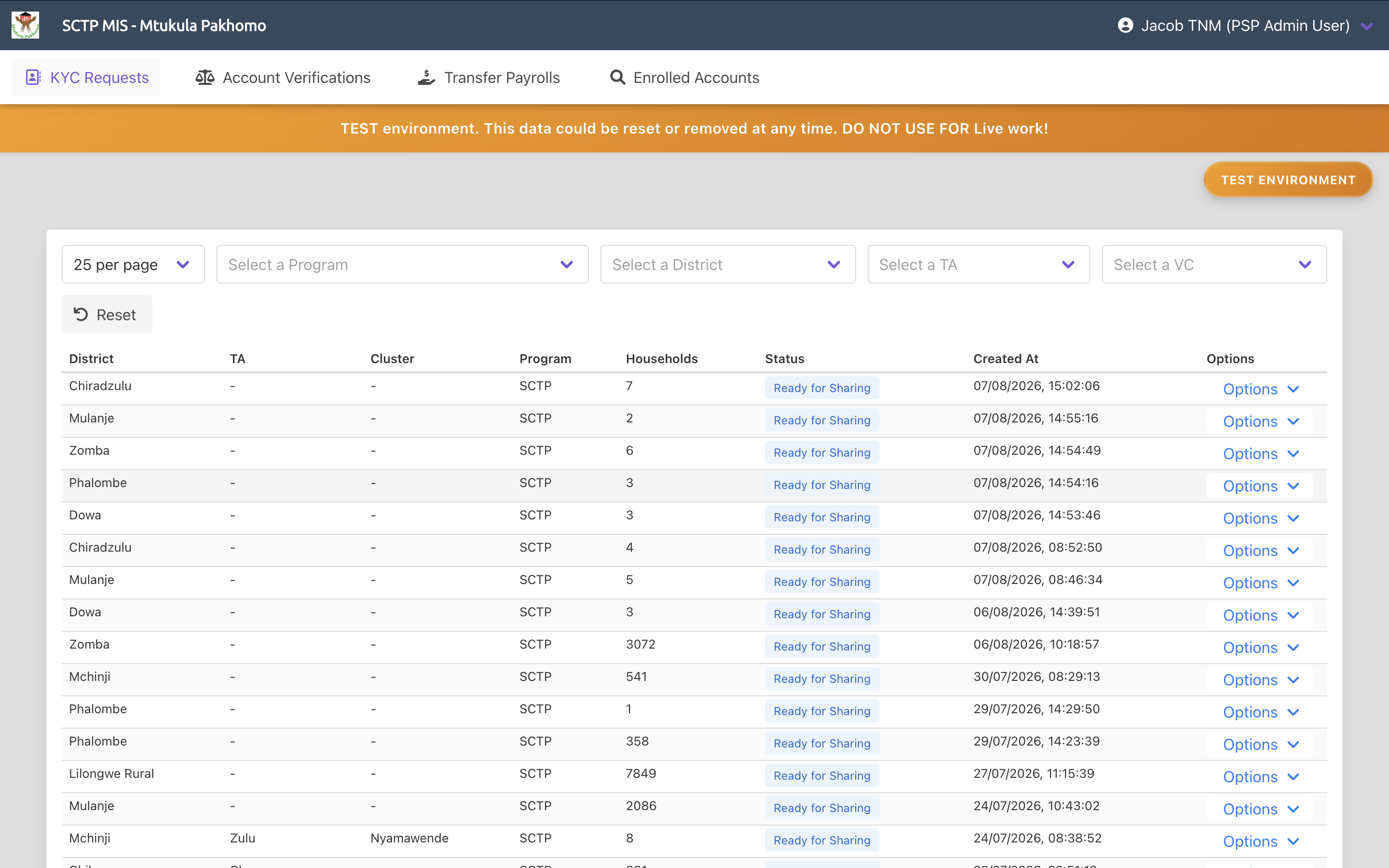Click the Households column header

(x=662, y=359)
